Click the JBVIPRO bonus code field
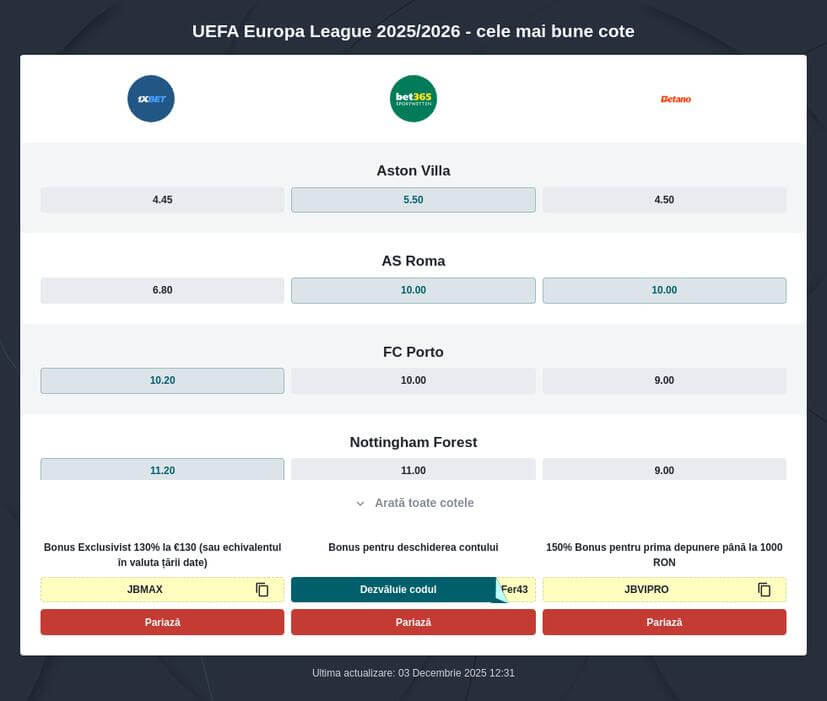 (x=650, y=589)
